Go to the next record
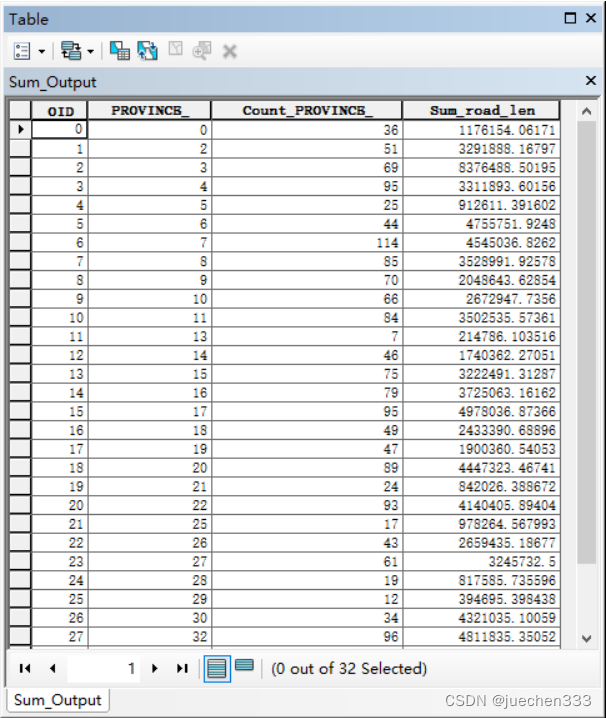This screenshot has height=718, width=606. tap(155, 669)
